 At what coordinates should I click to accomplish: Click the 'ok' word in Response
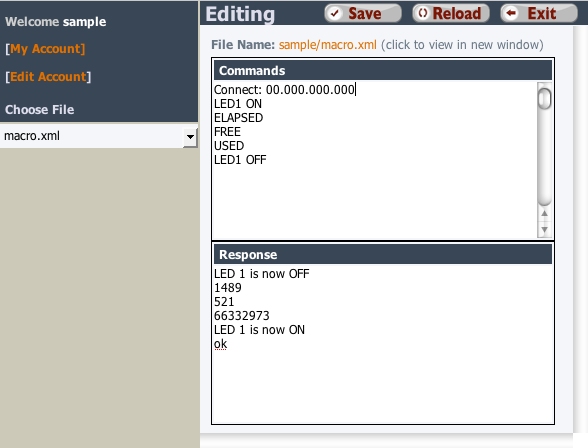tap(220, 344)
